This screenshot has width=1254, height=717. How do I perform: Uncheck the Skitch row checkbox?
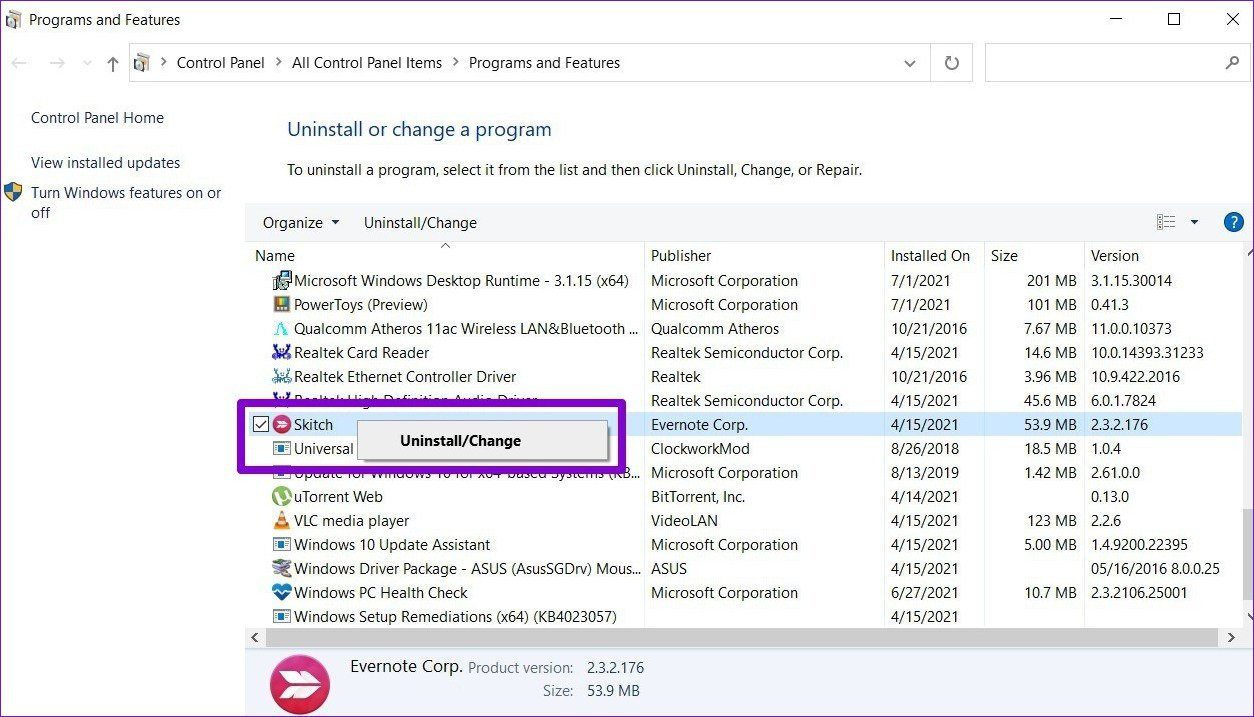point(261,425)
